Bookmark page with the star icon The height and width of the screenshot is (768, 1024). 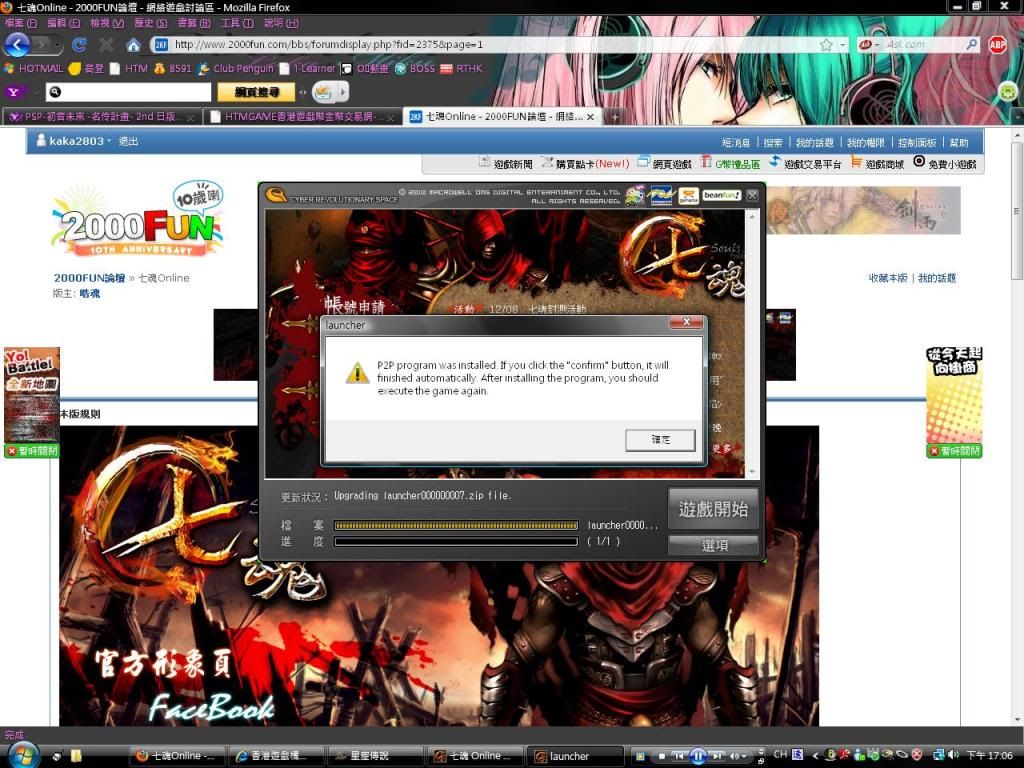[826, 45]
